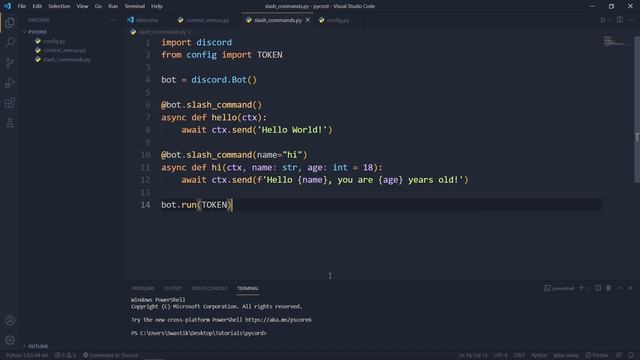Viewport: 640px width, 360px height.
Task: Click the aka.ms/pscore6 link in terminal
Action: point(278,320)
